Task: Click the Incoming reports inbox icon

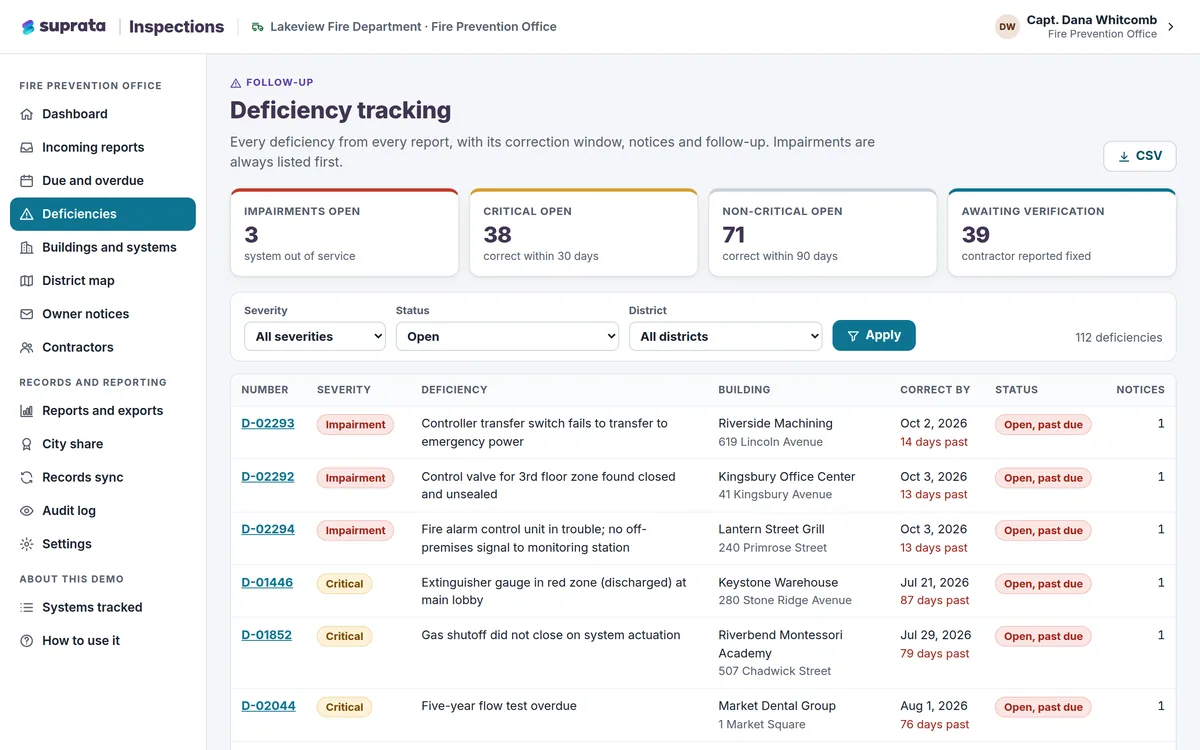Action: (x=27, y=147)
